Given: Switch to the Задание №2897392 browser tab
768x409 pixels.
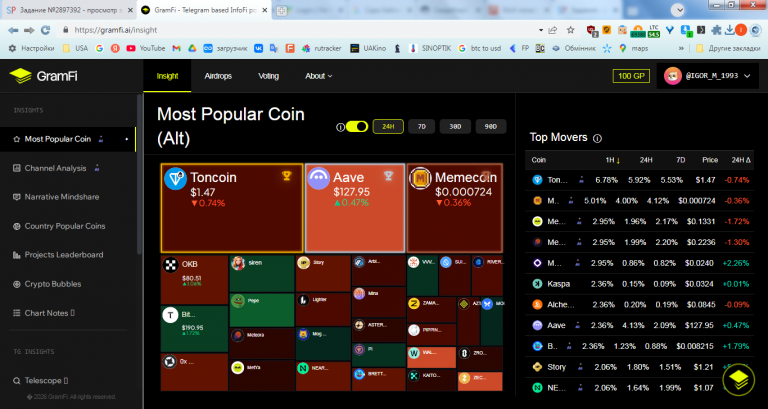Looking at the screenshot, I should tap(69, 10).
